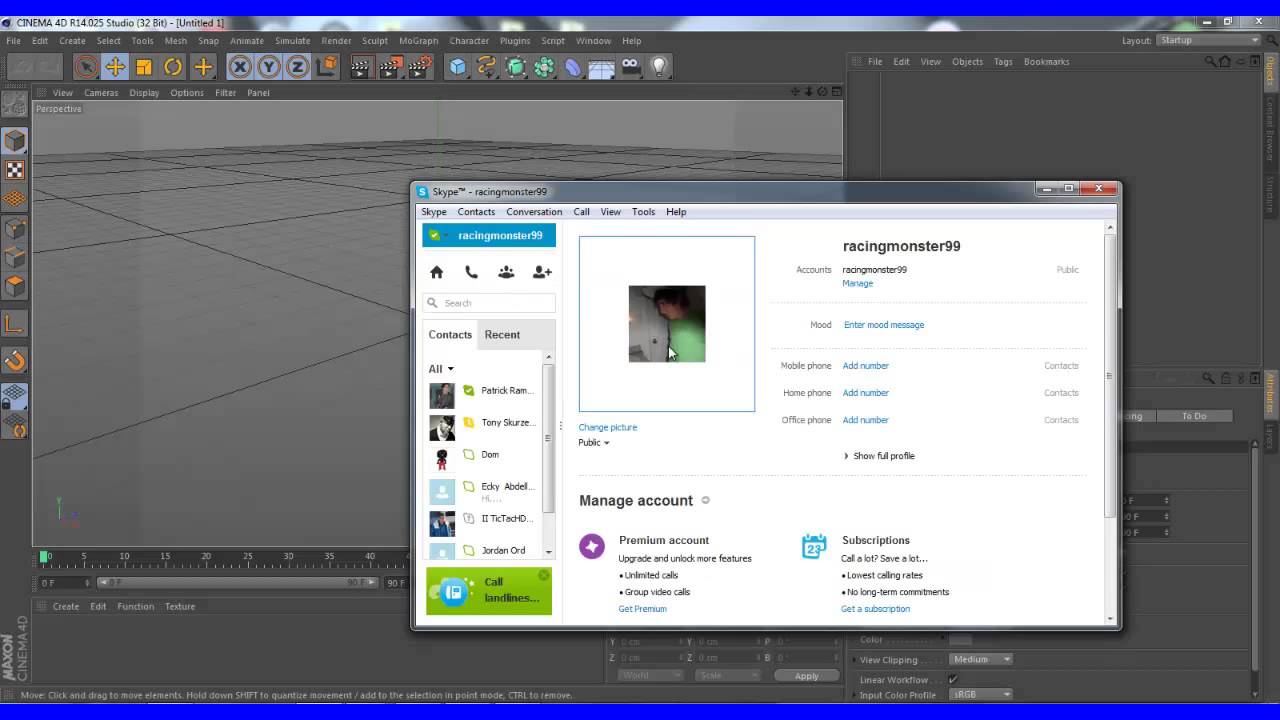The image size is (1280, 720).
Task: Click the Get Premium link
Action: (x=642, y=609)
